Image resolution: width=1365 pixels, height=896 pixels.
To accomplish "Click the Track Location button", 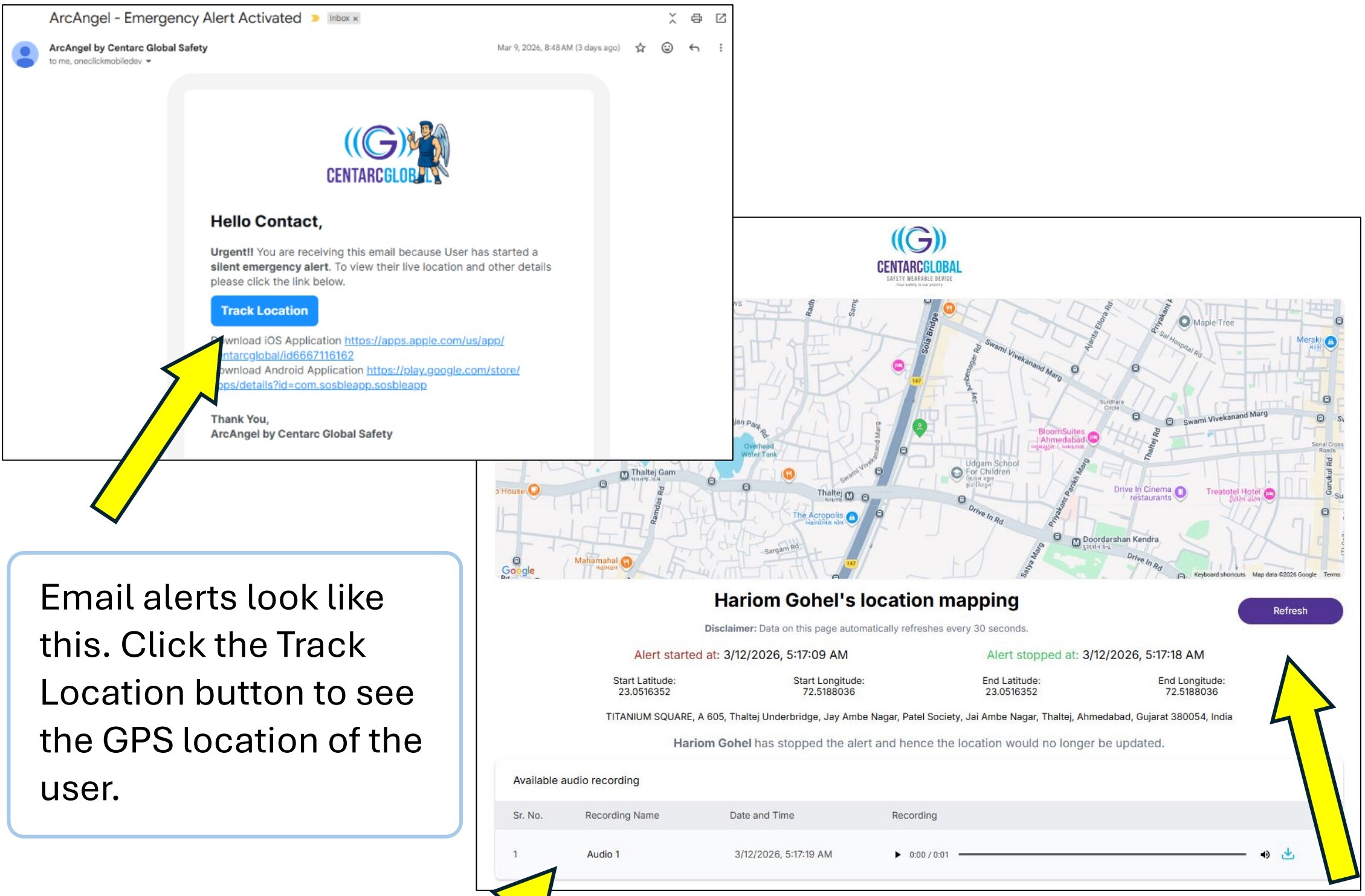I will pos(264,311).
